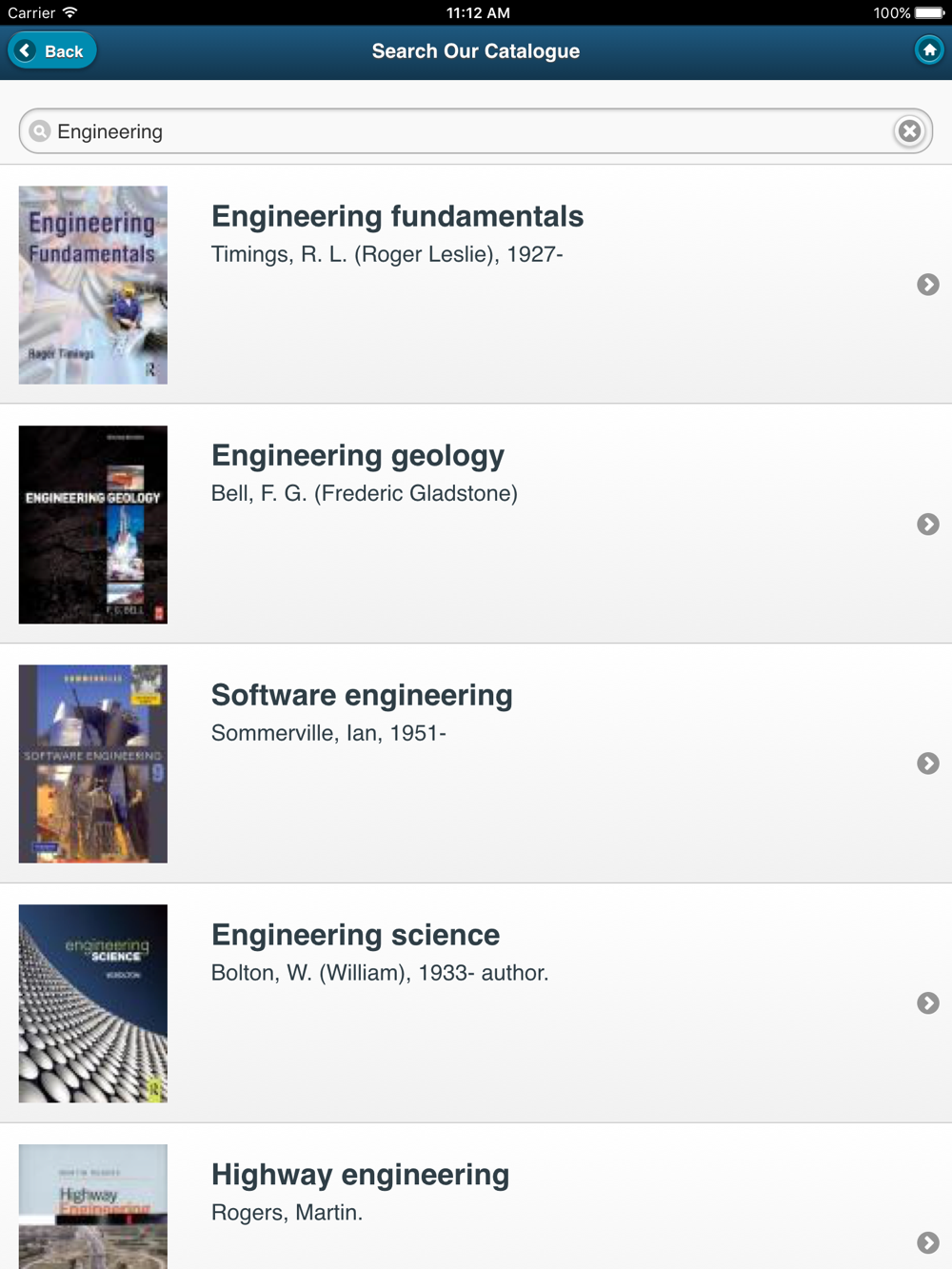Open the Engineering geology title
The height and width of the screenshot is (1269, 952).
point(358,456)
